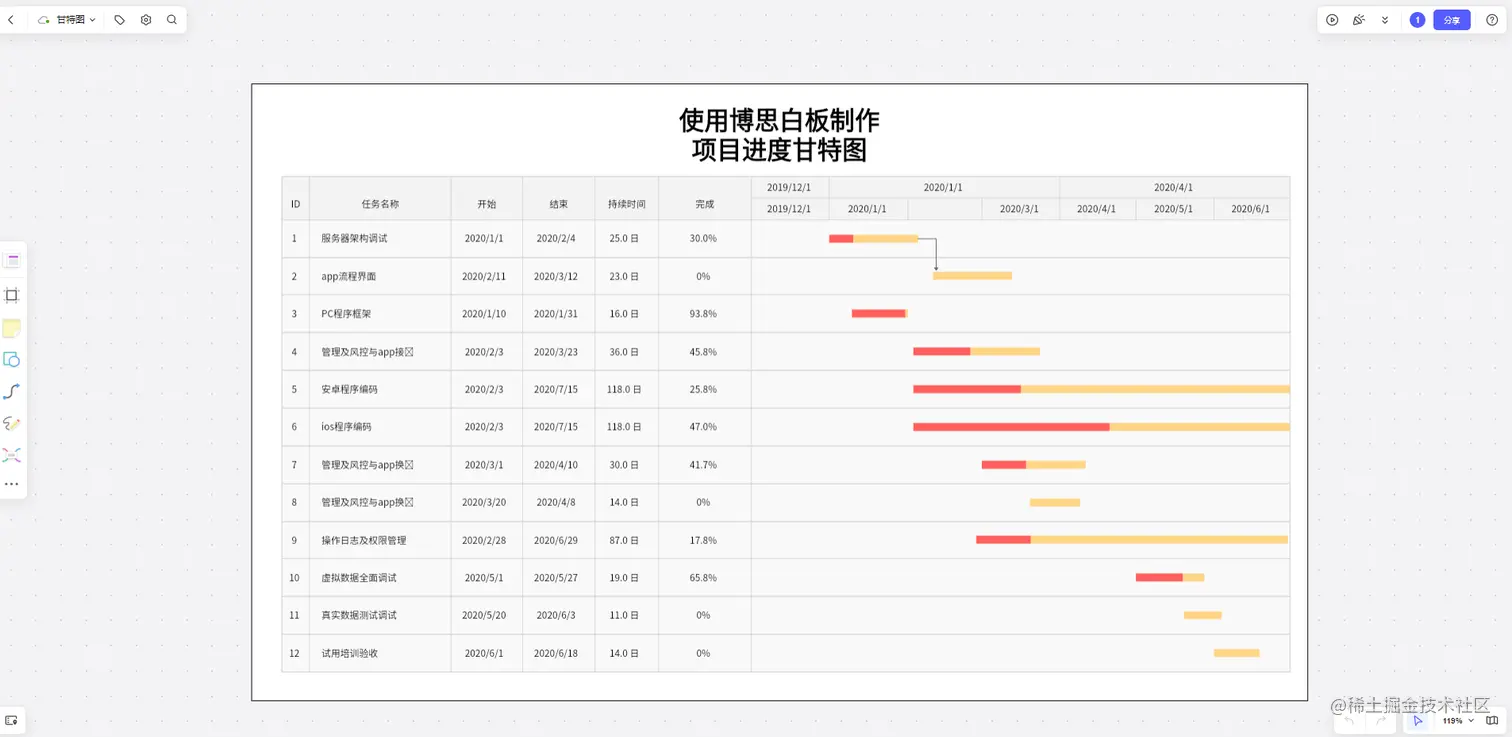
Task: Select the mind map tool
Action: (x=12, y=455)
